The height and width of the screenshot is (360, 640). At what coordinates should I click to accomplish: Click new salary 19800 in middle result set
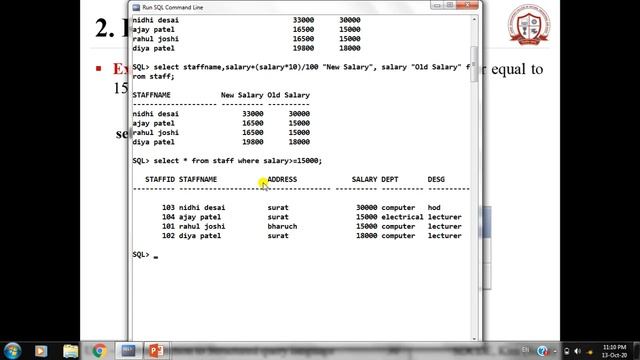pos(253,142)
